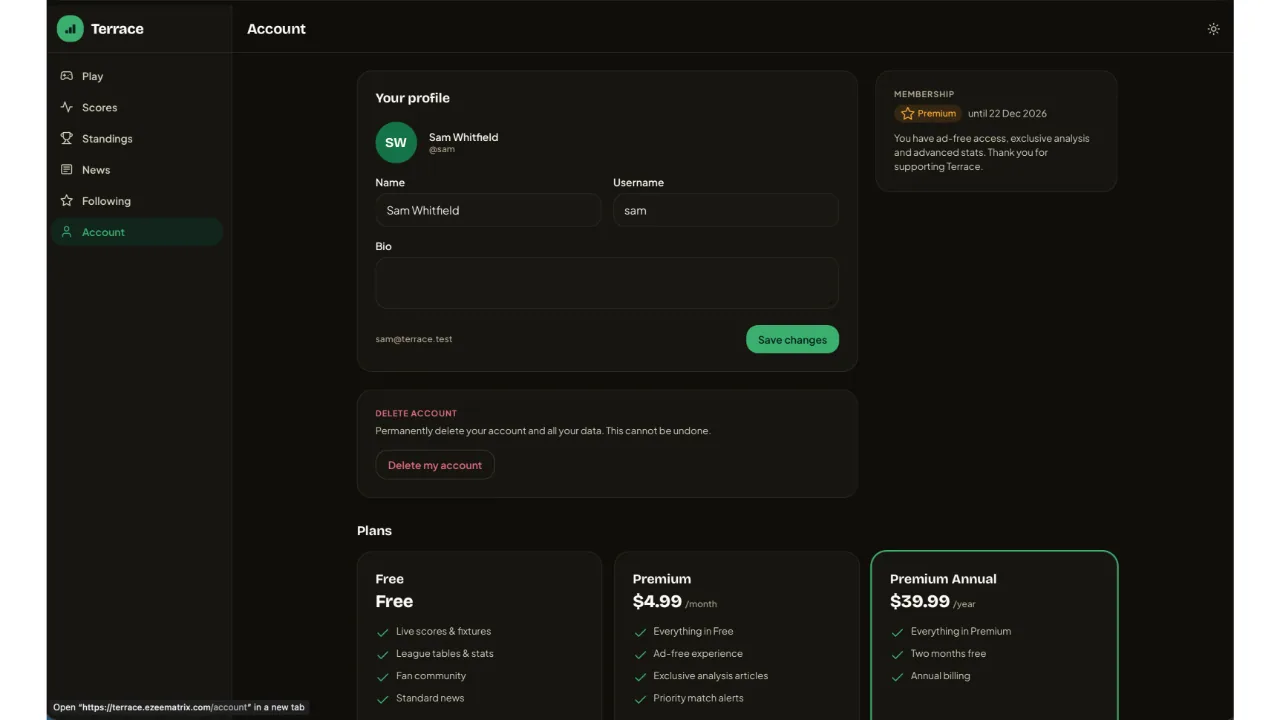Image resolution: width=1280 pixels, height=720 pixels.
Task: Click Delete my account button
Action: pyautogui.click(x=435, y=465)
